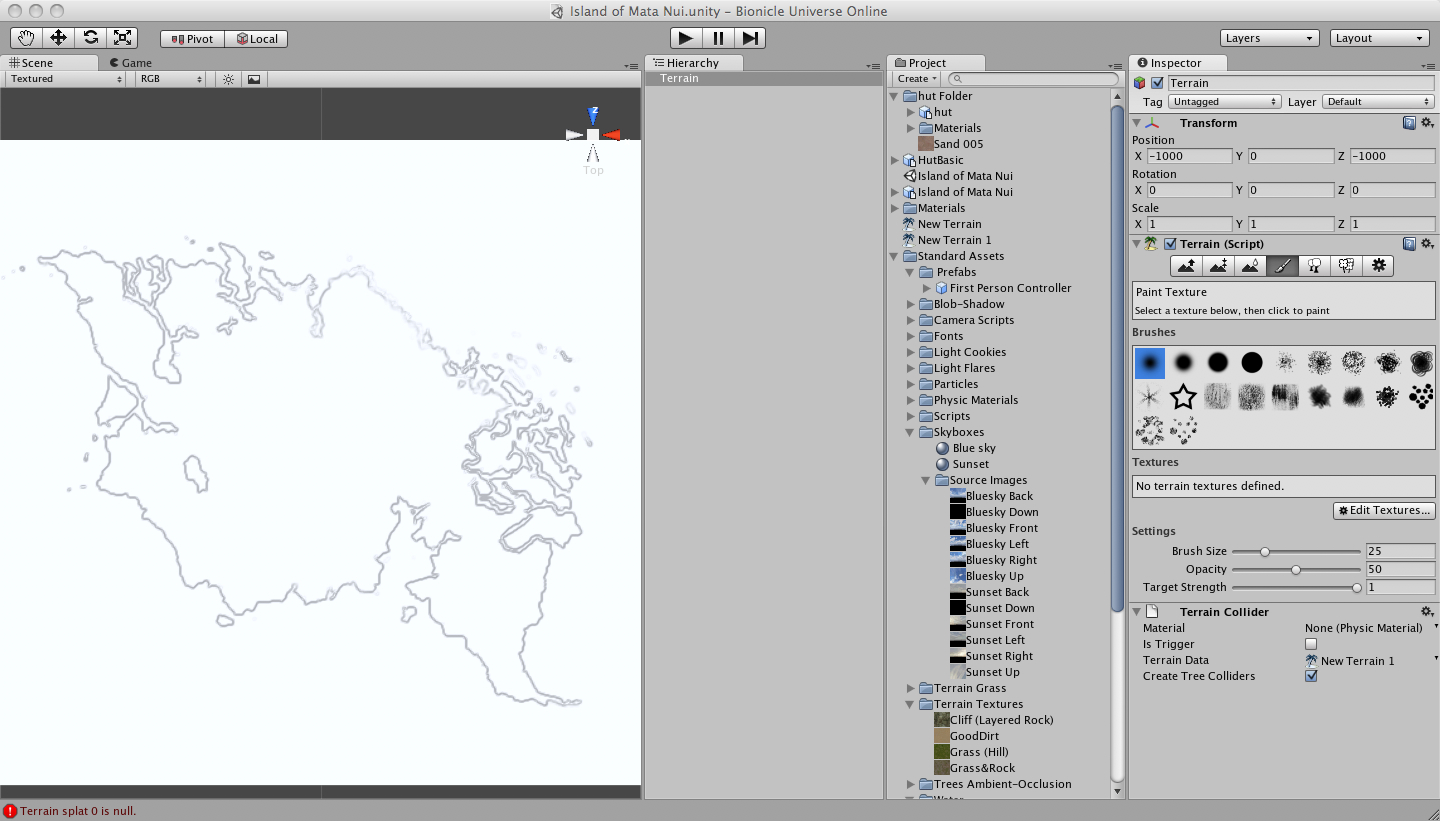Click the Edit Textures button
This screenshot has height=821, width=1440.
1384,511
